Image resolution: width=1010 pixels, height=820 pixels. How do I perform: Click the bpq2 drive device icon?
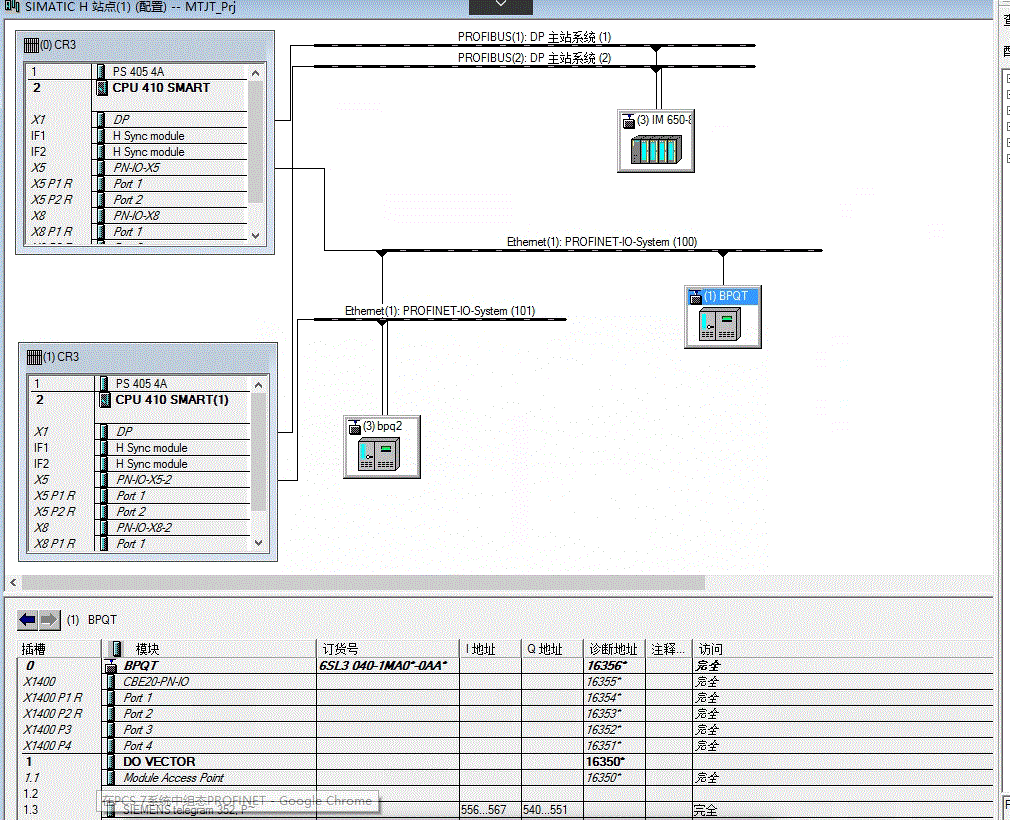pyautogui.click(x=379, y=454)
